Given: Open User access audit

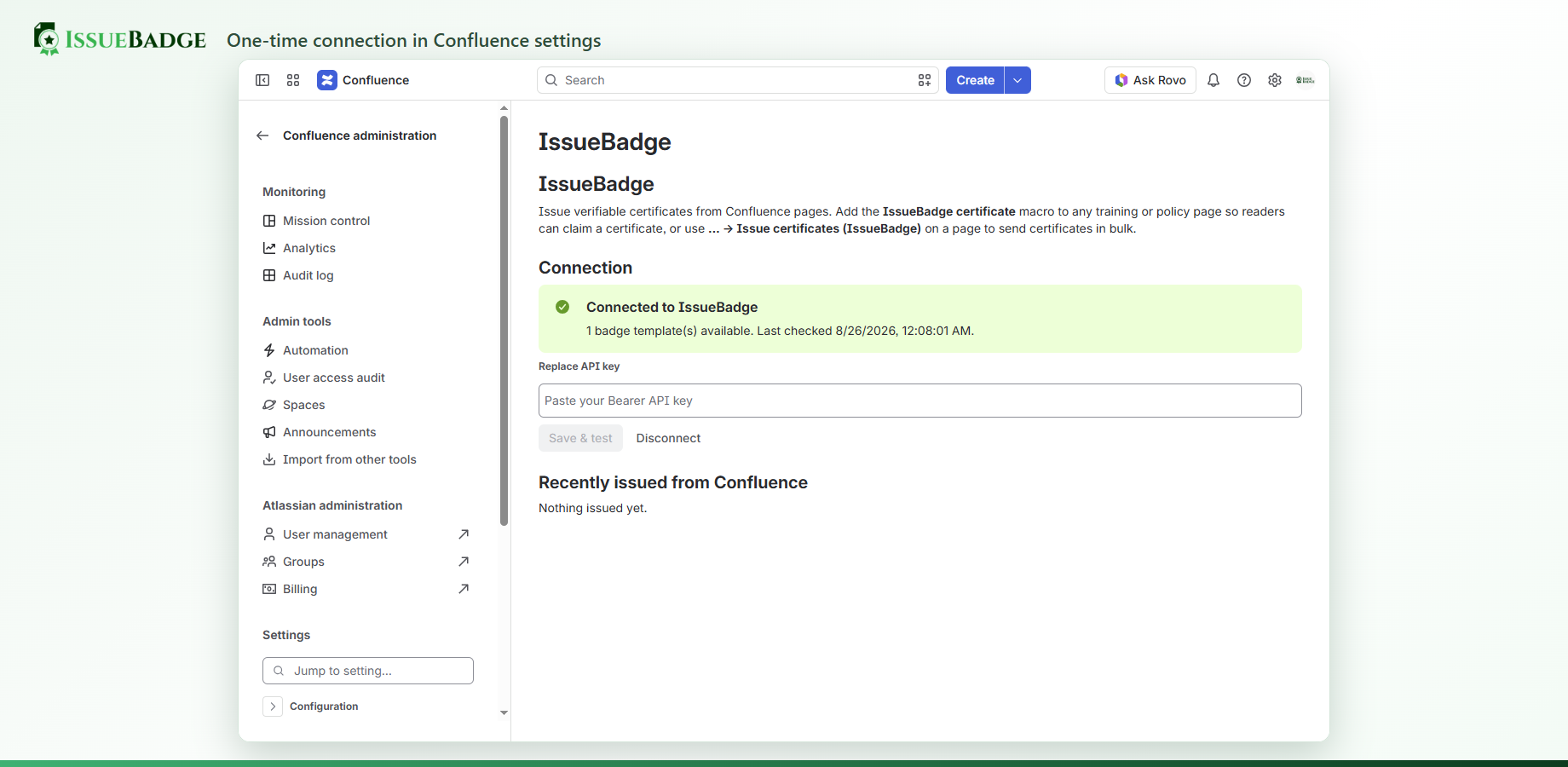Looking at the screenshot, I should point(334,378).
